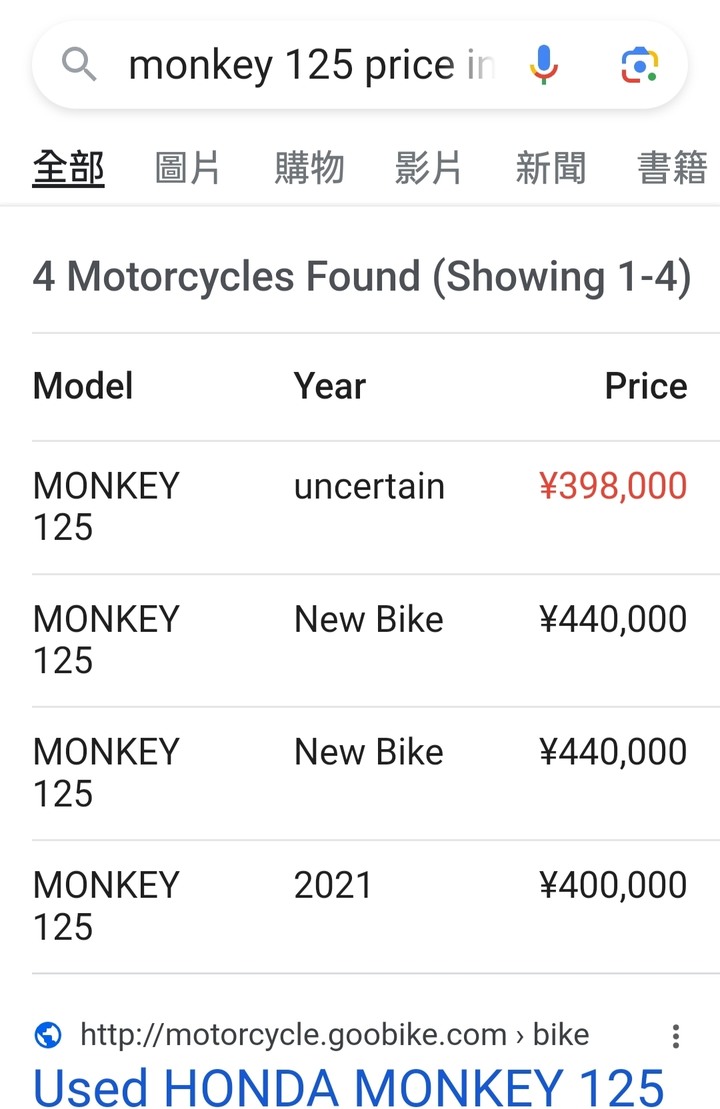Go to the 新聞 tab
The image size is (720, 1109).
point(551,168)
